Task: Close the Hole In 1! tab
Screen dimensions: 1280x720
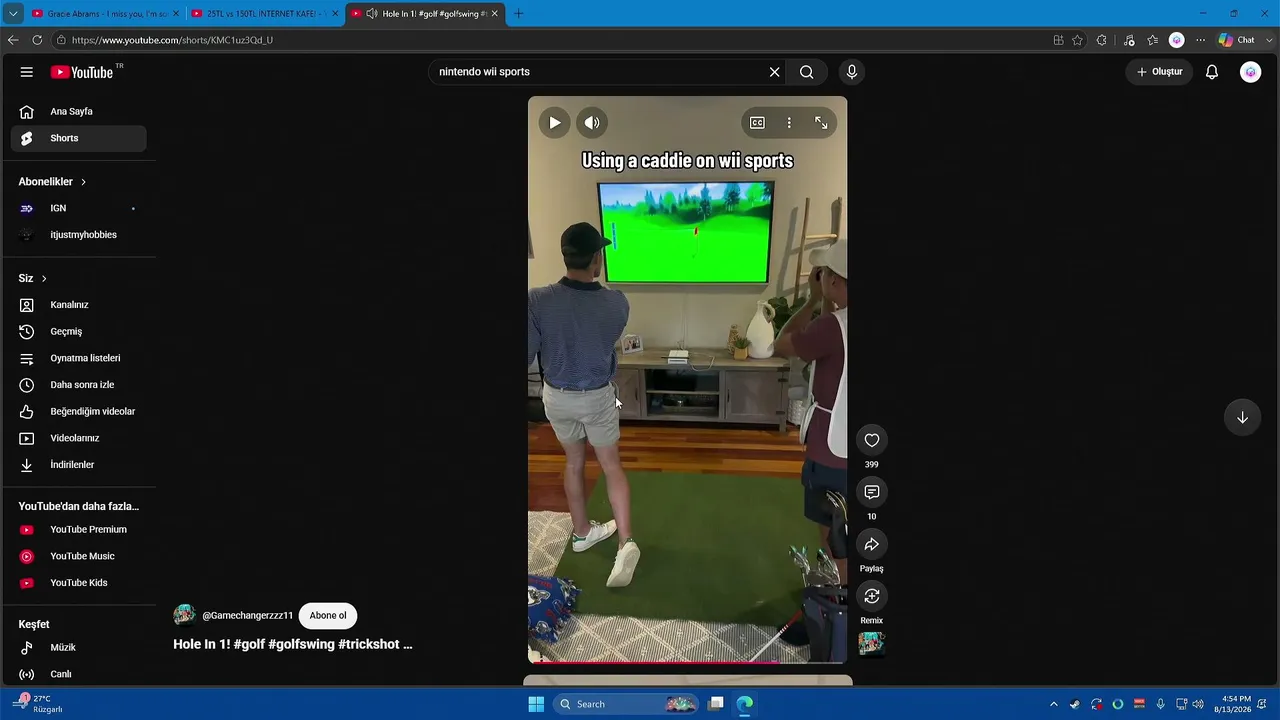Action: tap(494, 14)
